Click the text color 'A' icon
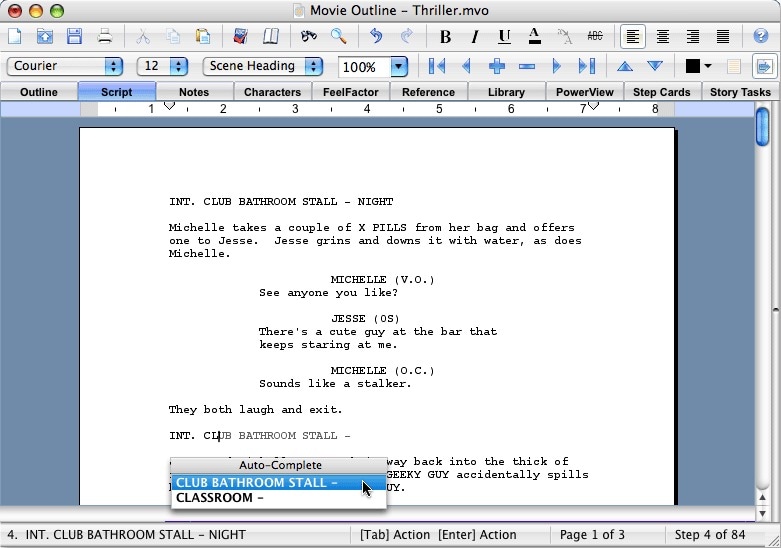The width and height of the screenshot is (781, 548). (x=534, y=36)
